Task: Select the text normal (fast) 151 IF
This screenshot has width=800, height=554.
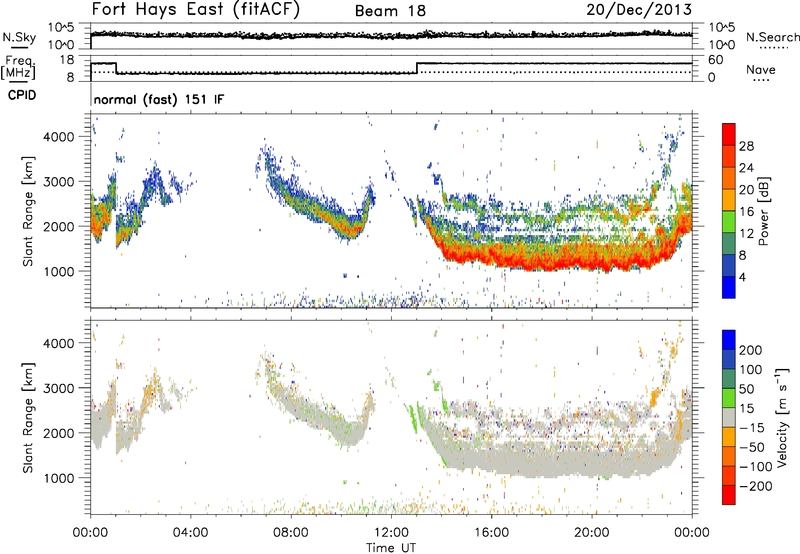Action: click(x=159, y=99)
